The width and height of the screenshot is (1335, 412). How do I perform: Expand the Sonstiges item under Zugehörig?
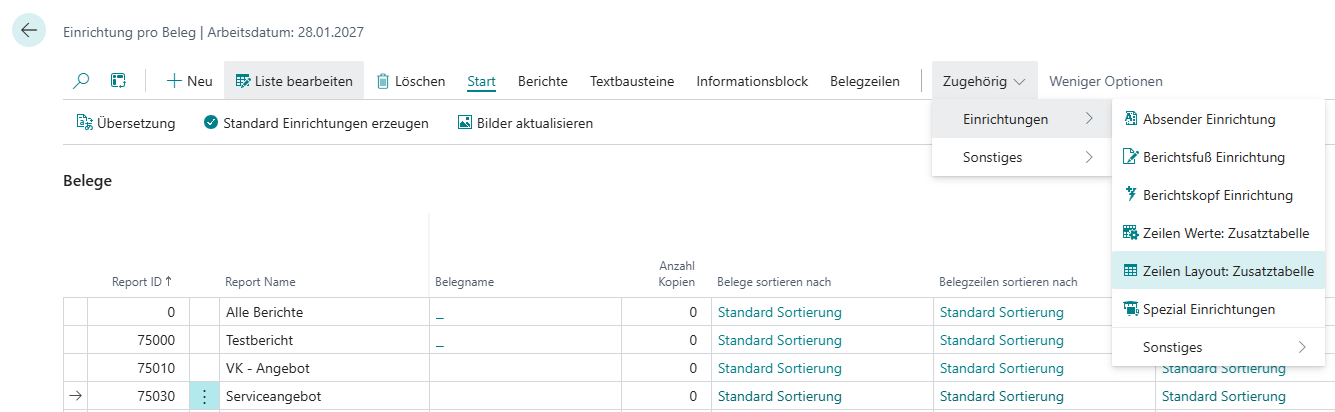pyautogui.click(x=1021, y=157)
